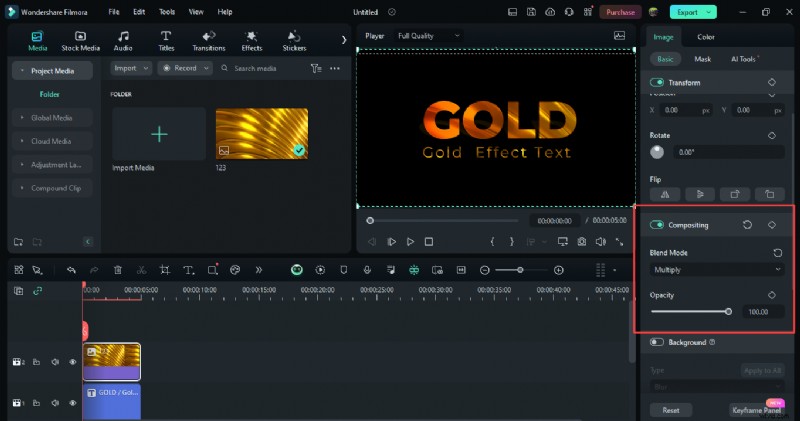Adjust the Opacity slider
This screenshot has height=421, width=800.
pyautogui.click(x=691, y=312)
